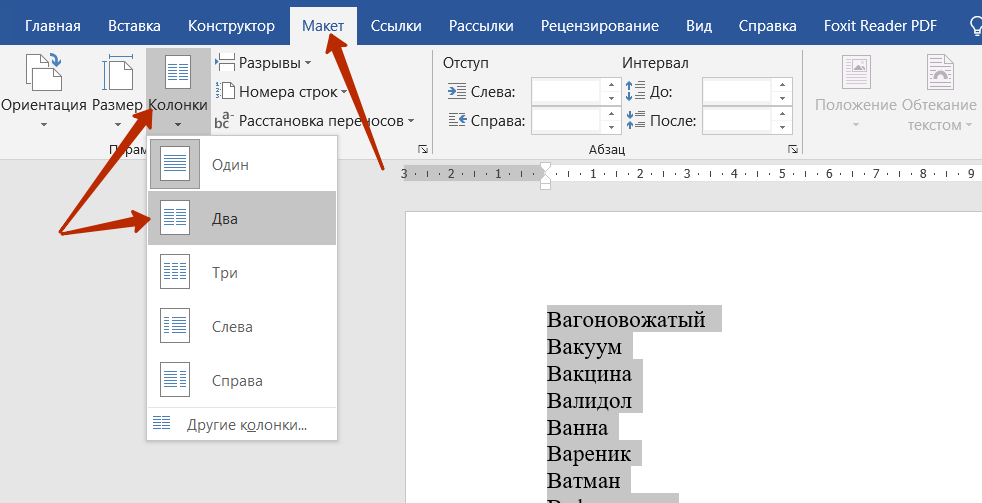
Task: Click the three-column icon beside Три
Action: [175, 271]
